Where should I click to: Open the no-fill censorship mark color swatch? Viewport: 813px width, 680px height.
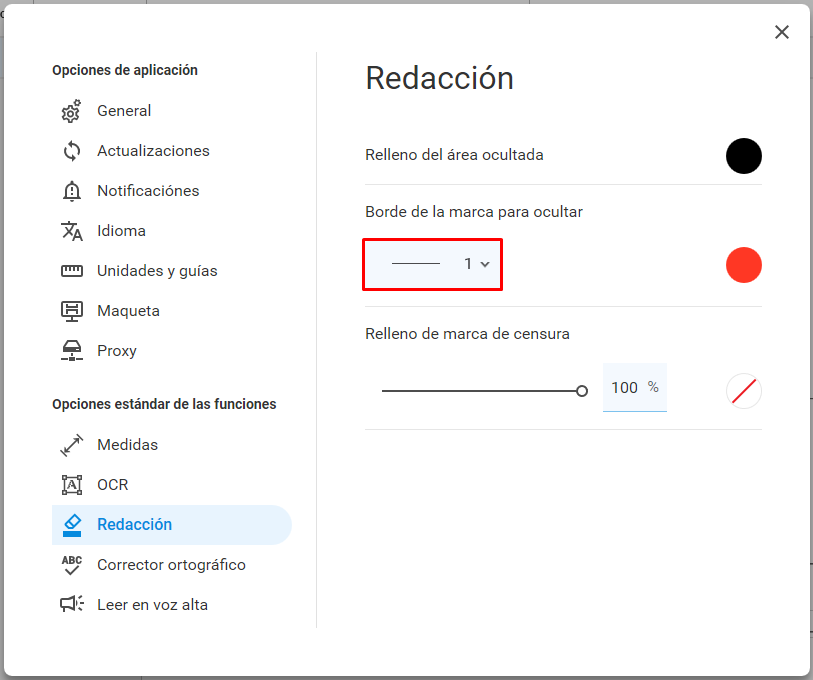point(744,391)
